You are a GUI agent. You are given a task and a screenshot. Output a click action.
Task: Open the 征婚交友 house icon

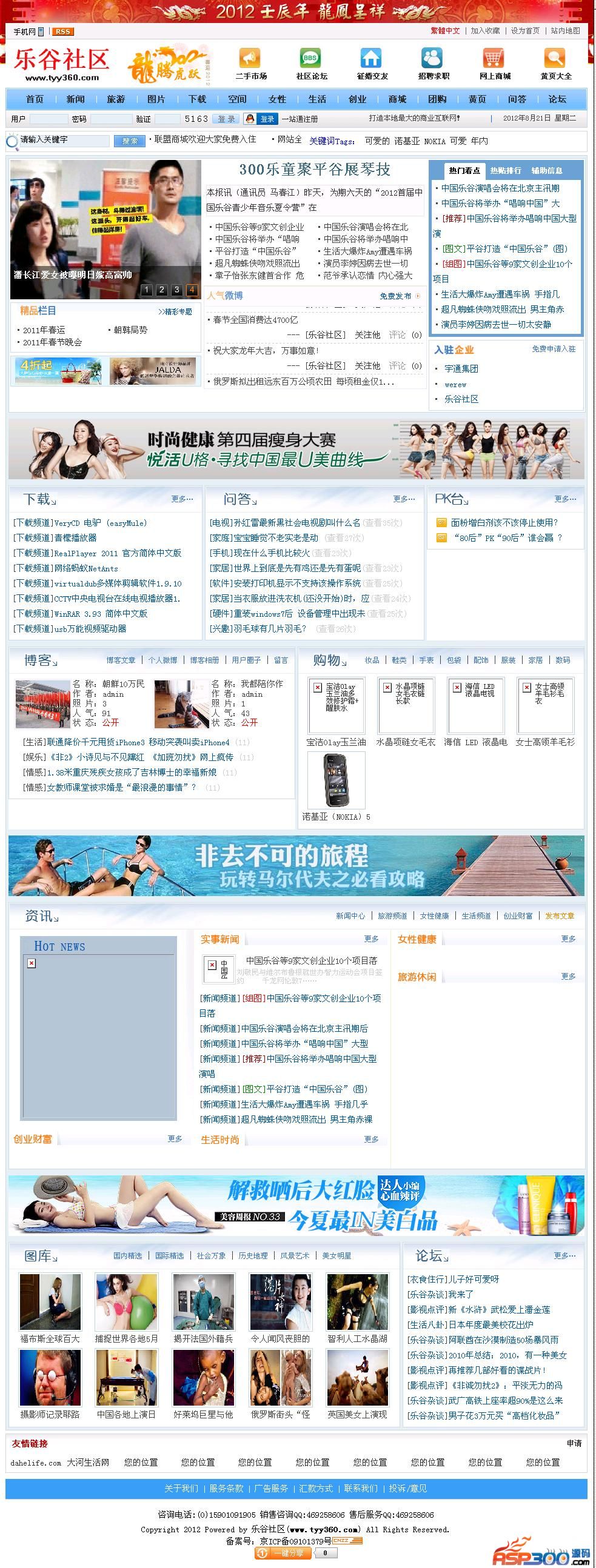click(370, 58)
